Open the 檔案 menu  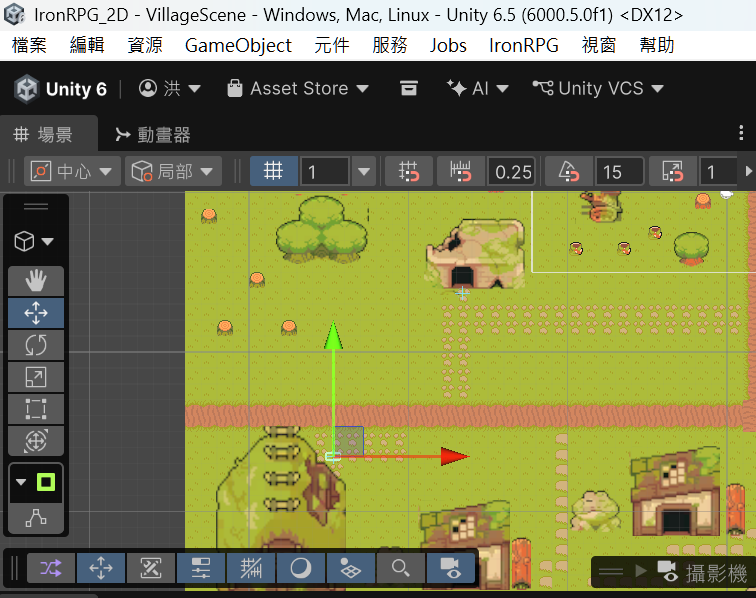coord(29,45)
